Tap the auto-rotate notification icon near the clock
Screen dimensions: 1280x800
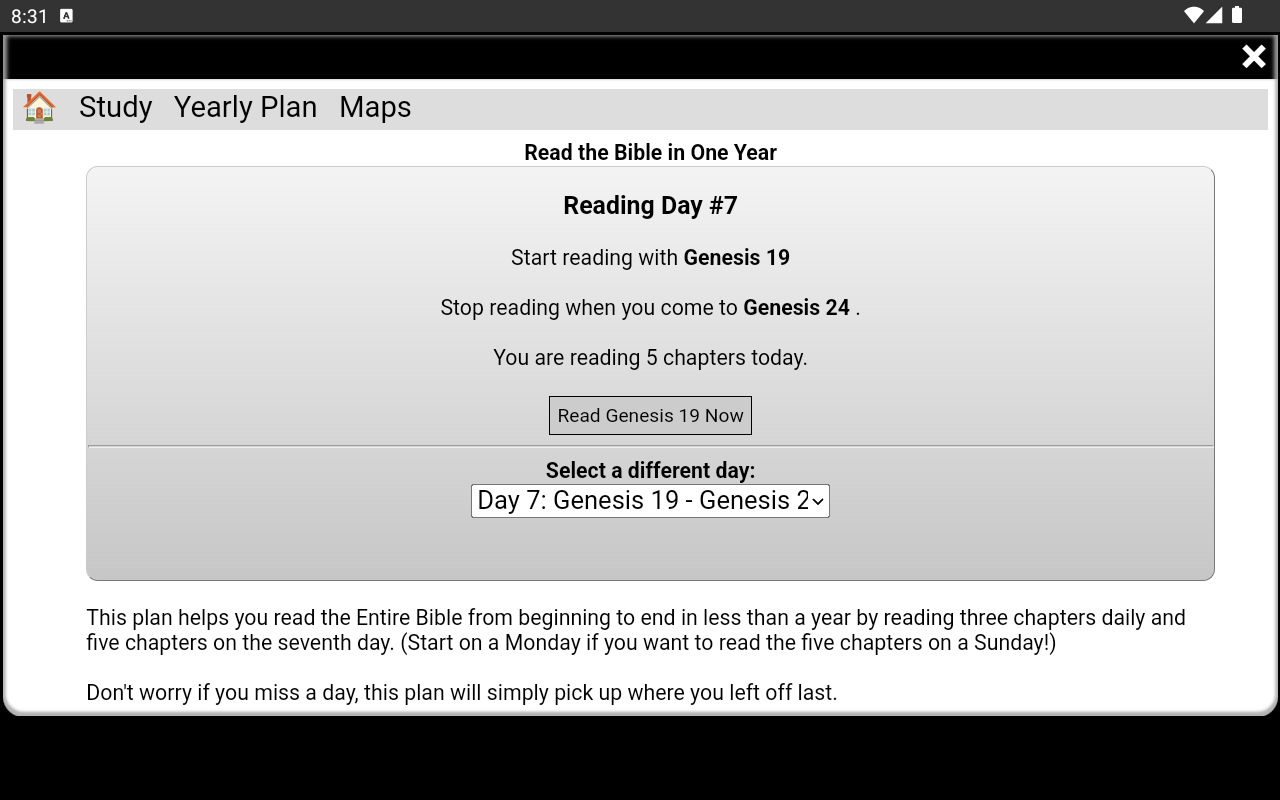coord(67,16)
